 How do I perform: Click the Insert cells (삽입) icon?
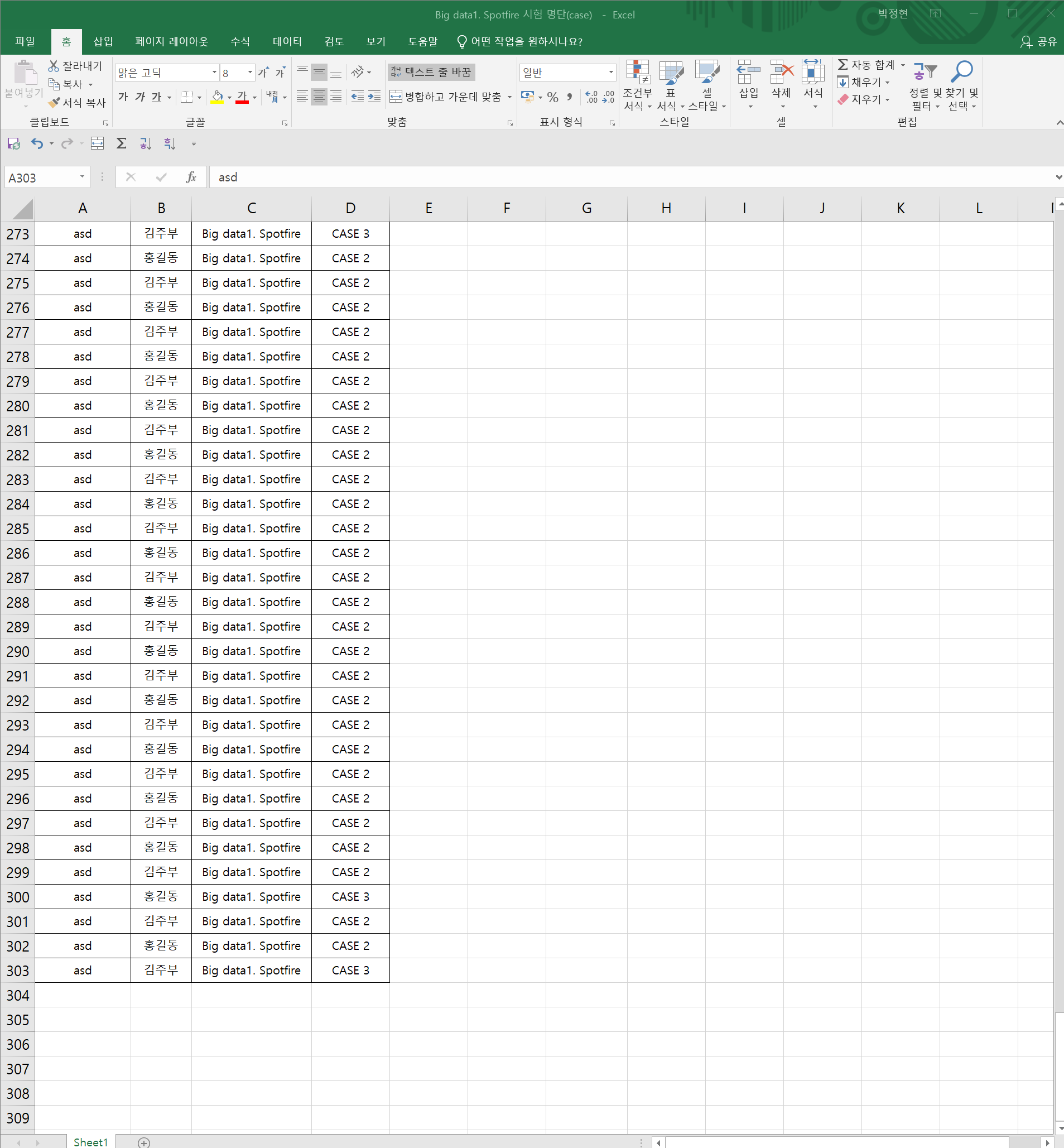pyautogui.click(x=749, y=72)
